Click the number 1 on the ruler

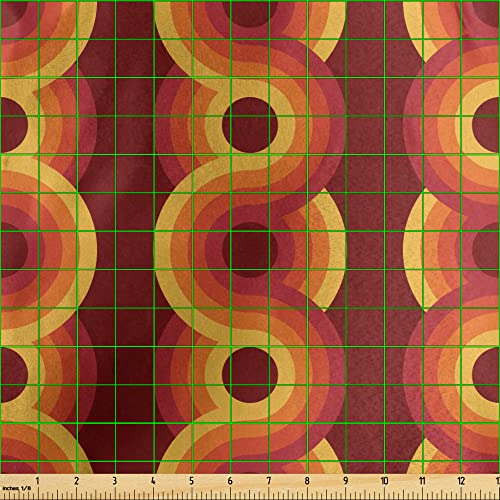coord(37,481)
